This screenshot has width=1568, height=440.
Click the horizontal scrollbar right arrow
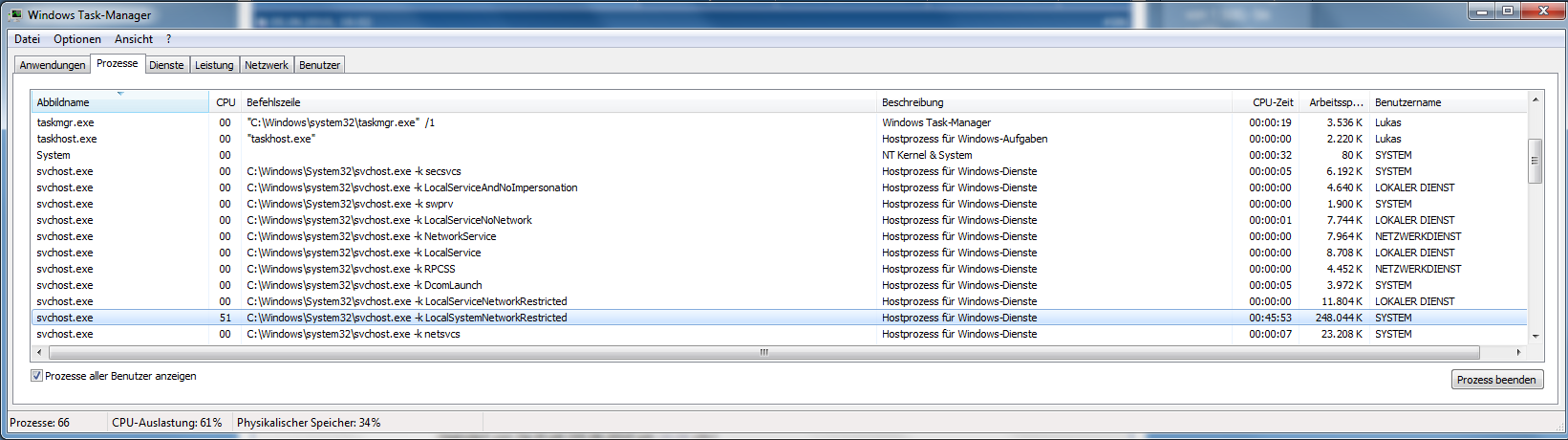[x=1518, y=352]
